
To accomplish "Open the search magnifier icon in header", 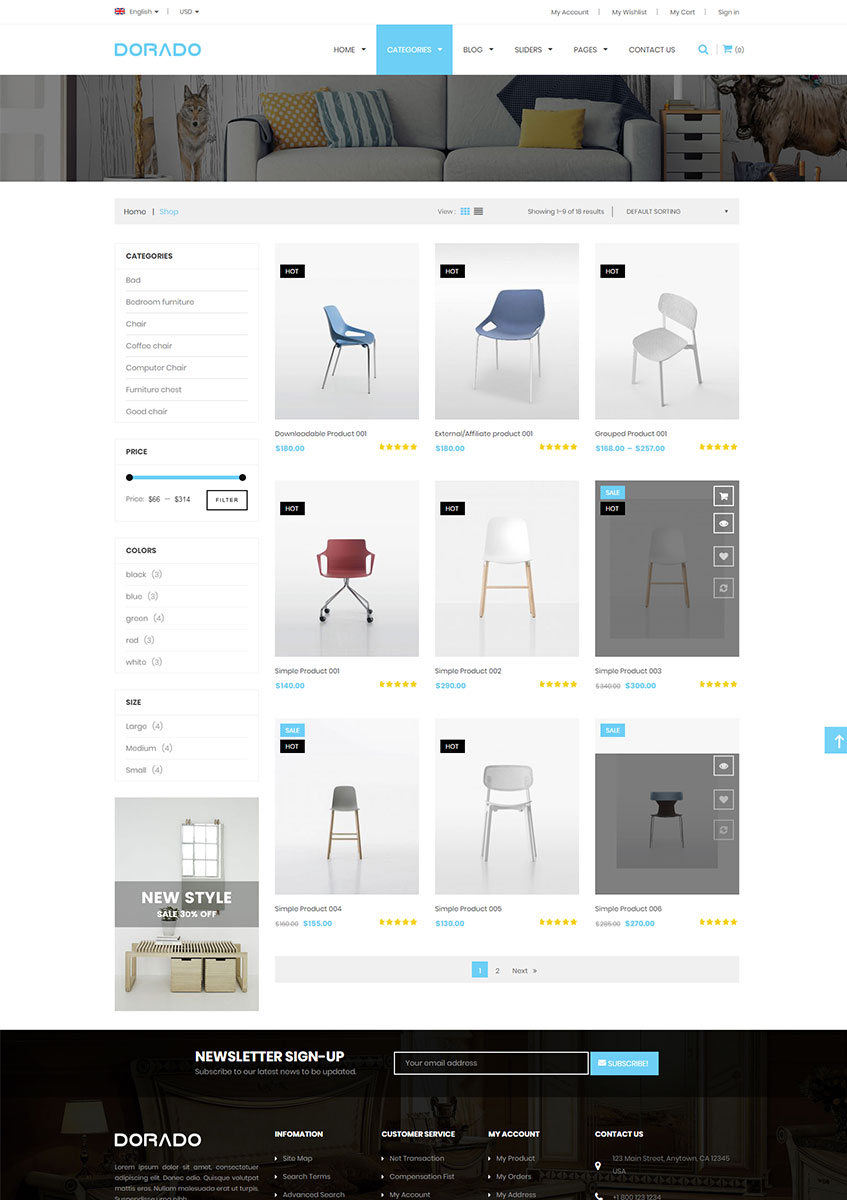I will tap(703, 49).
